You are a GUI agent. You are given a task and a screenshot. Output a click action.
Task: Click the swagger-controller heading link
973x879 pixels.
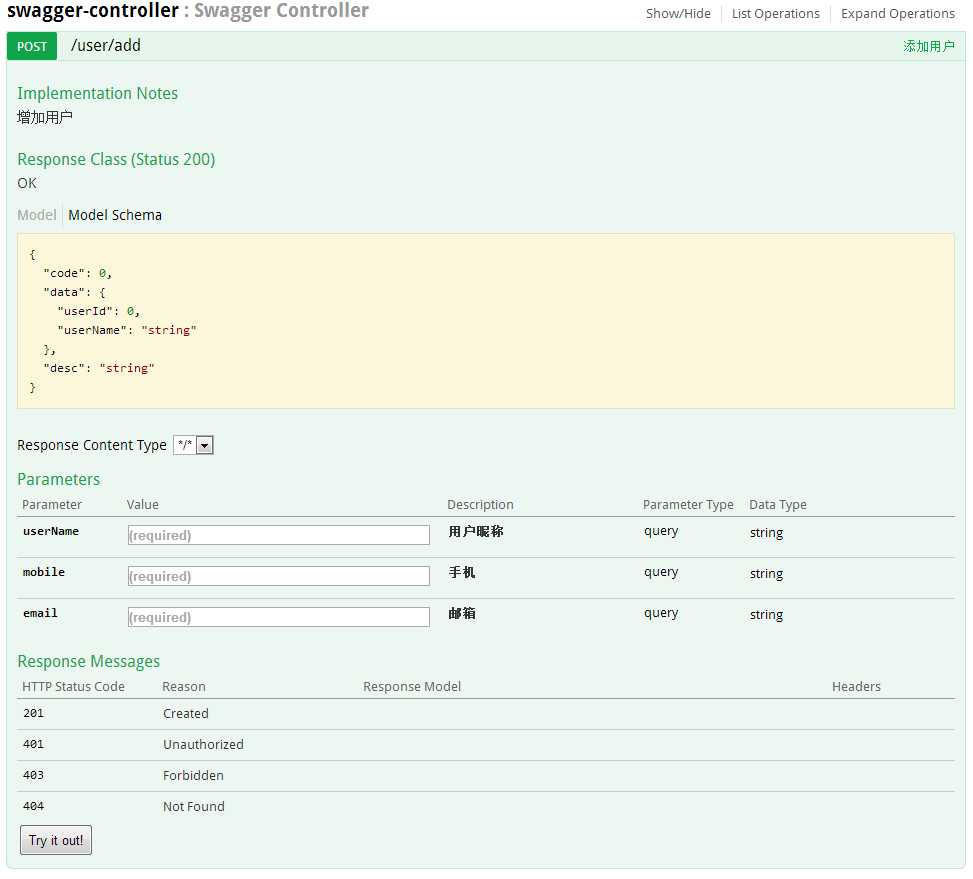click(92, 10)
